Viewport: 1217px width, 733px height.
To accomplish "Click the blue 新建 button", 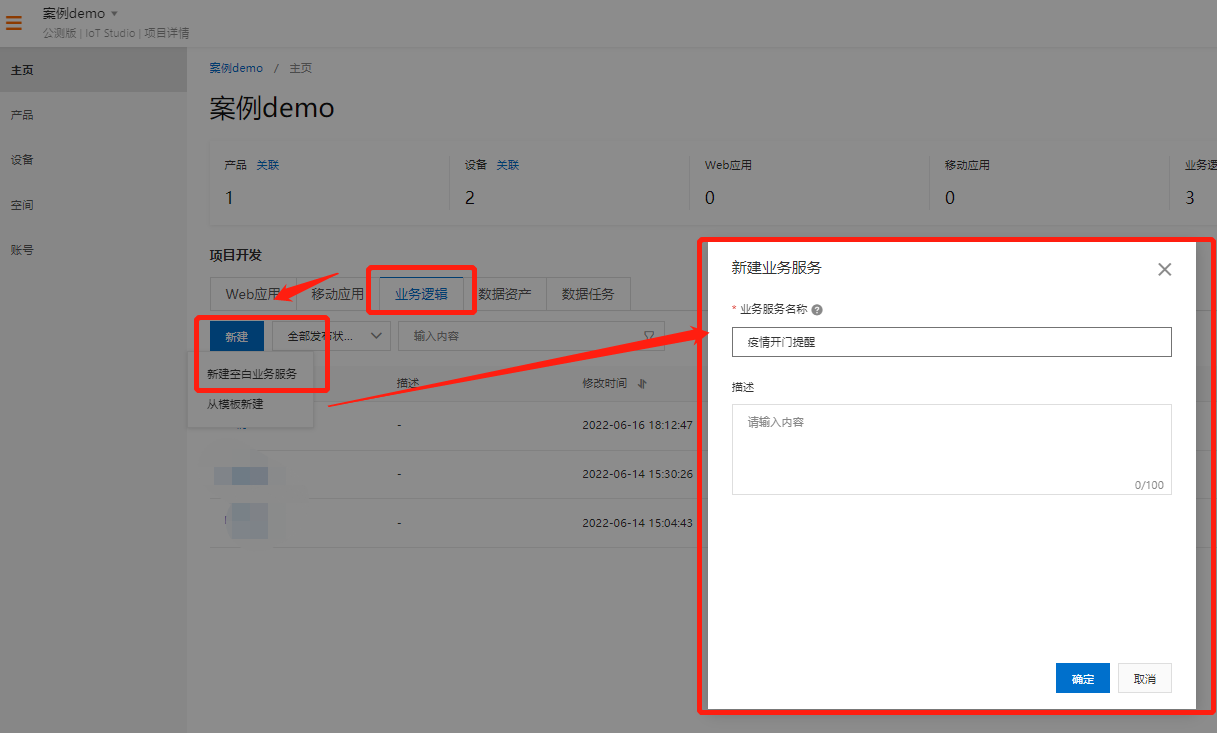I will pyautogui.click(x=237, y=336).
